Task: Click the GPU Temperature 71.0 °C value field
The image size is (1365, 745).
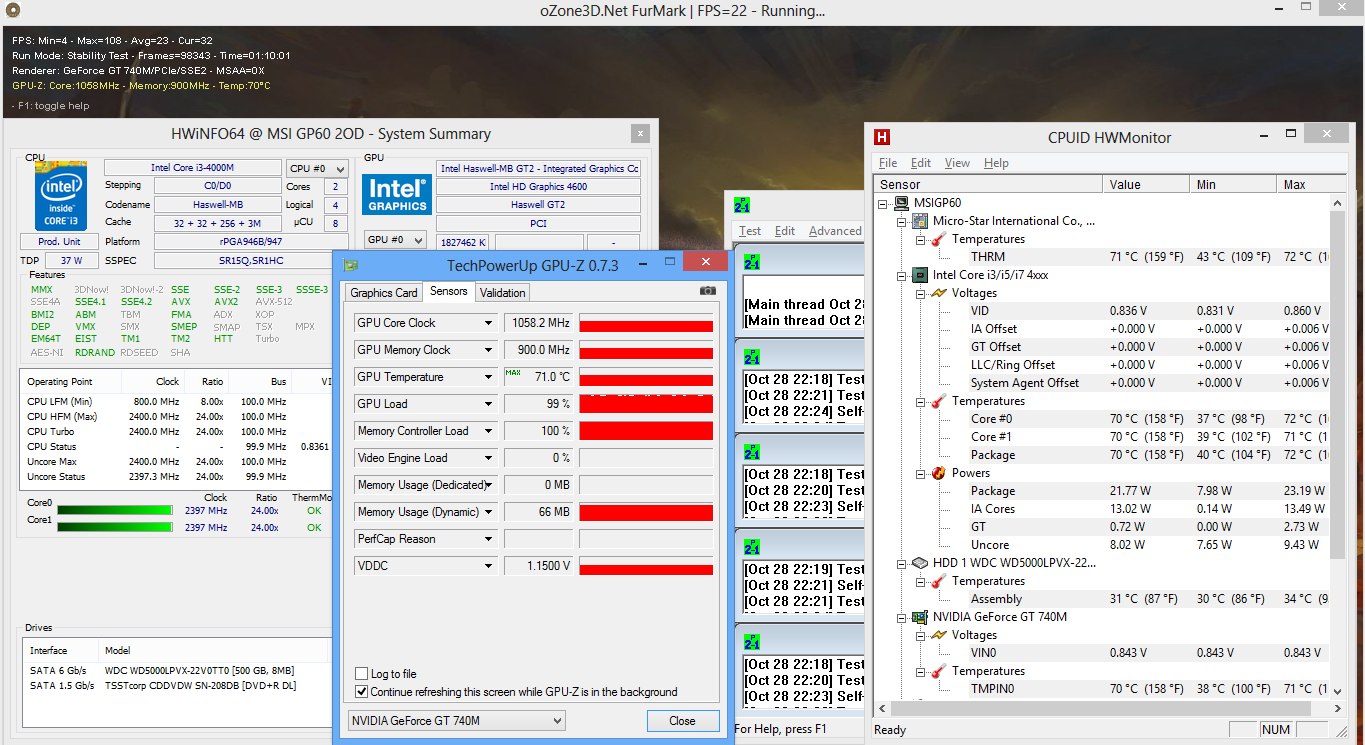Action: (538, 377)
